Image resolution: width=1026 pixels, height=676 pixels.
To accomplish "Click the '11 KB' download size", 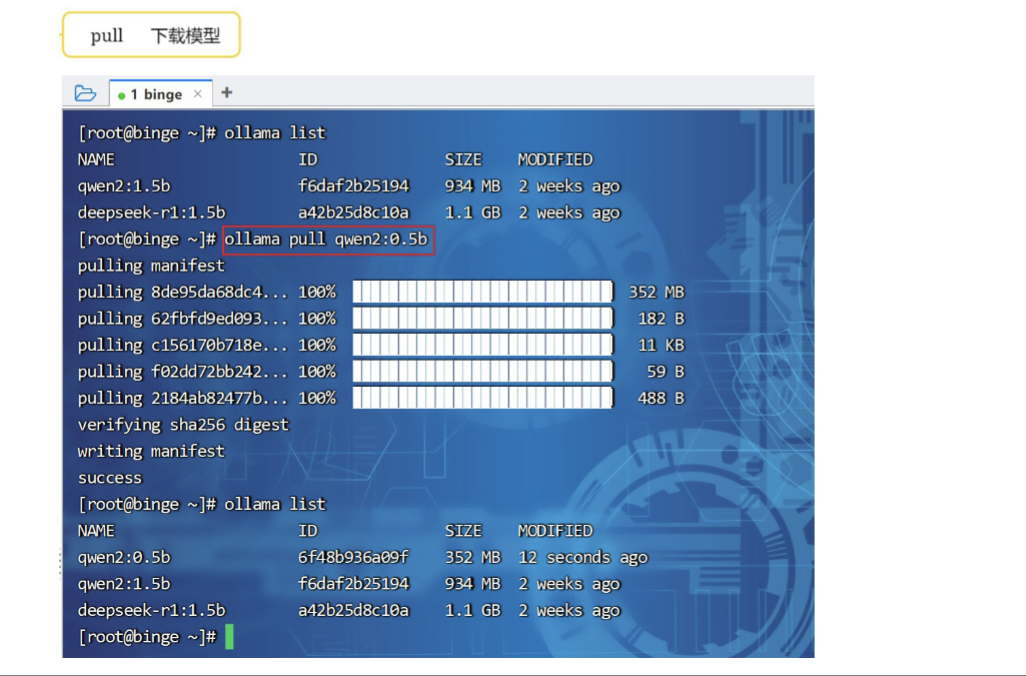I will (x=661, y=345).
